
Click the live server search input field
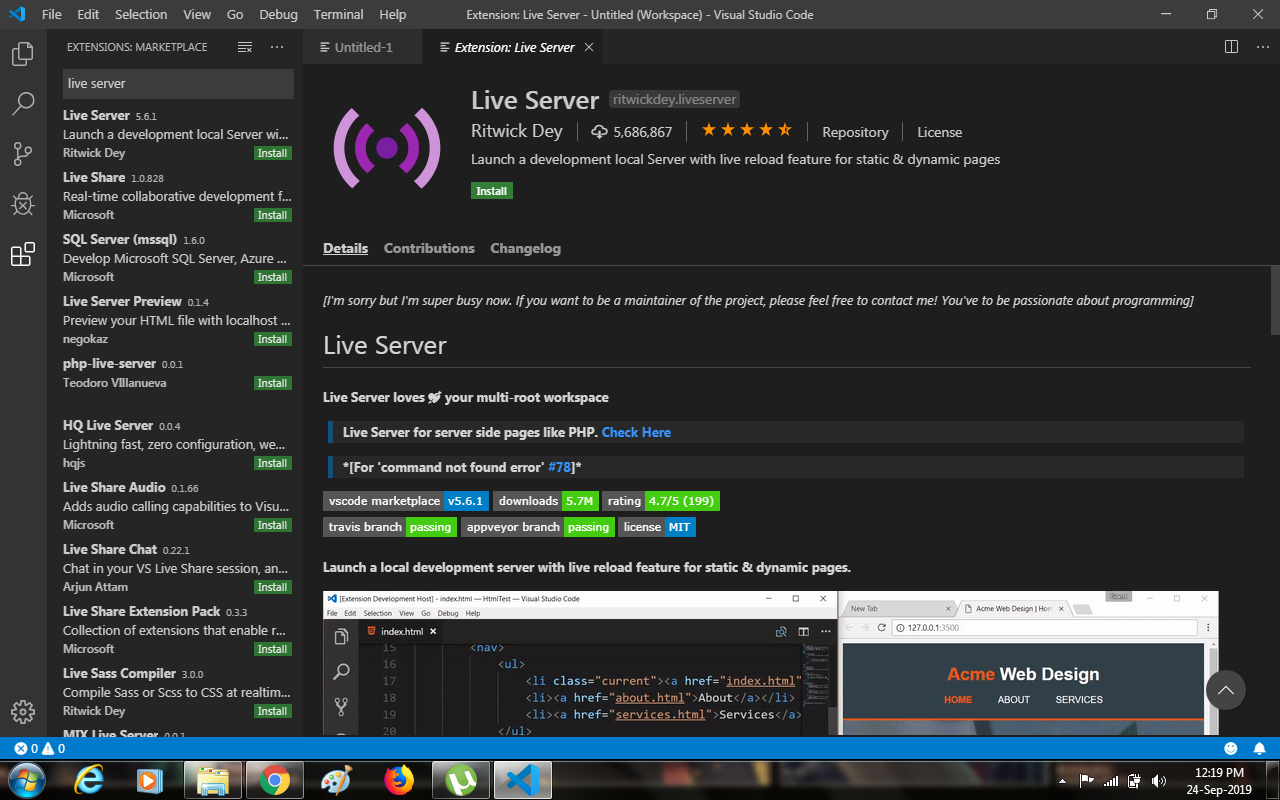[177, 83]
